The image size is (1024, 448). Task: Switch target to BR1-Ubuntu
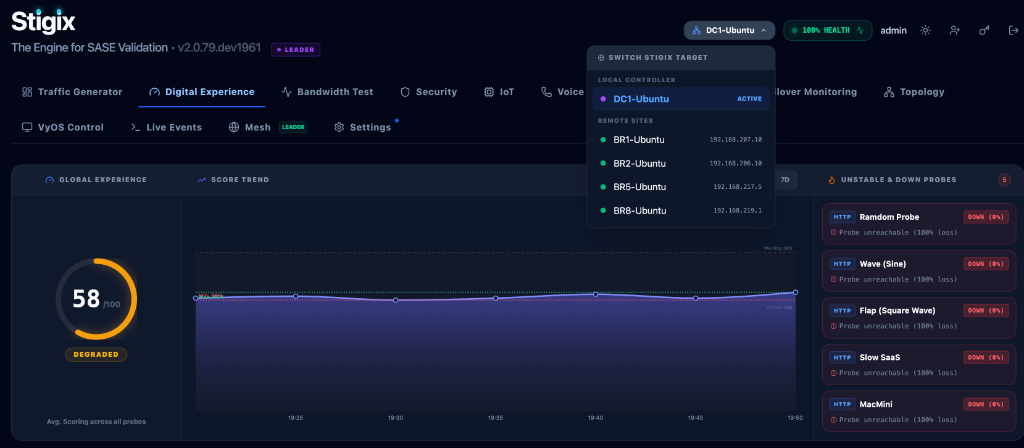click(681, 140)
